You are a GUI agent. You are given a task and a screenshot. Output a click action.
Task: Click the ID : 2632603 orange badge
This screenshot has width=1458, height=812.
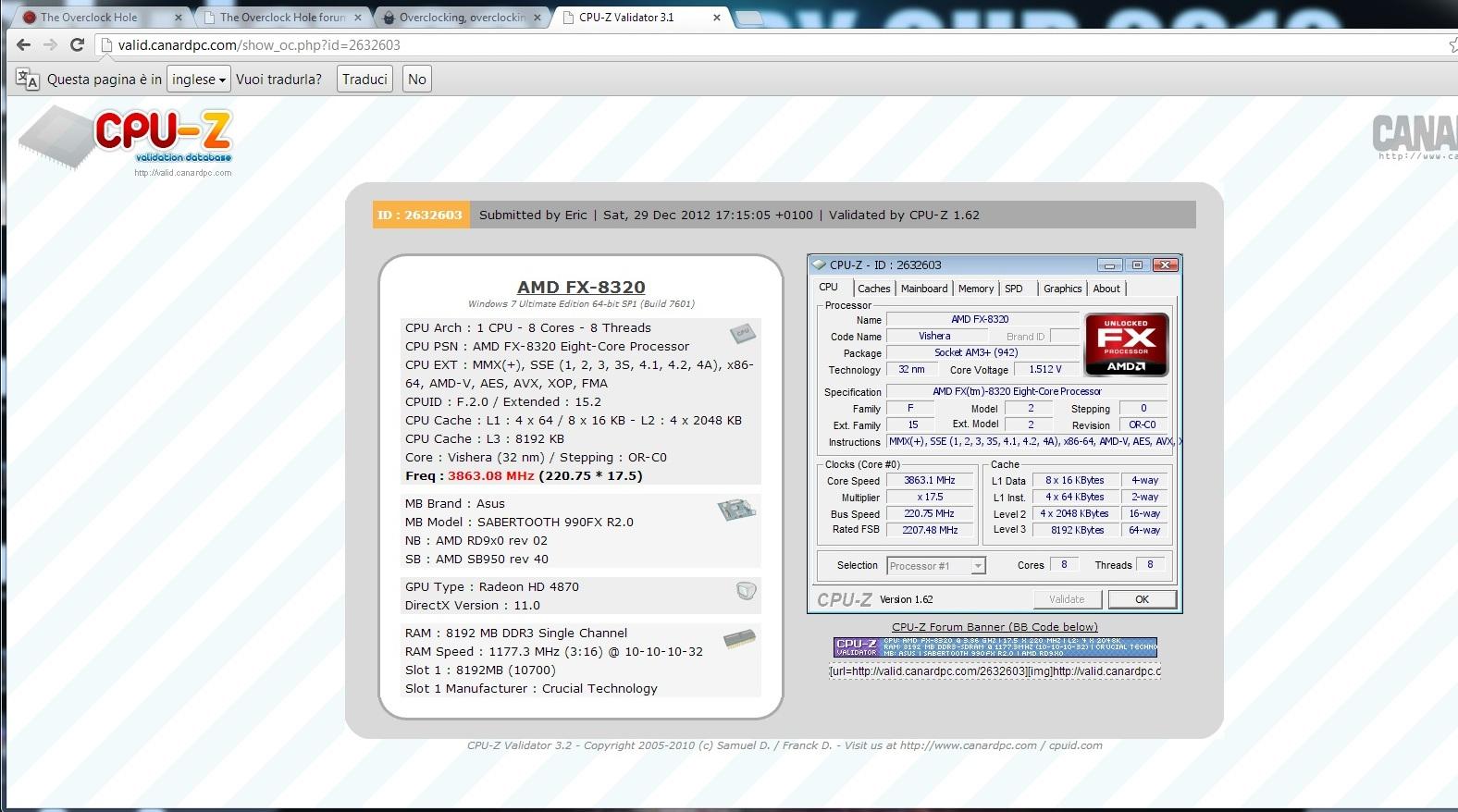coord(419,215)
